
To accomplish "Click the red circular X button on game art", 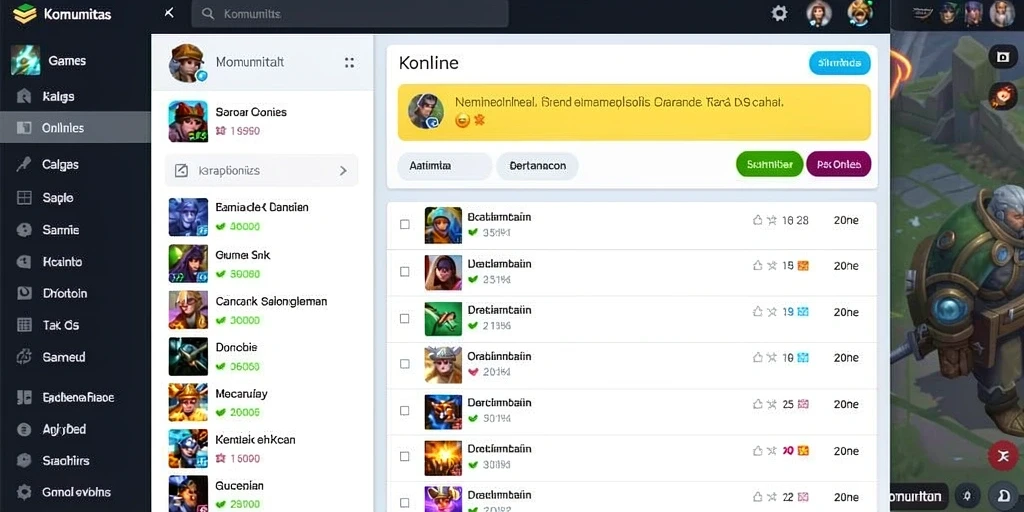I will click(x=1002, y=455).
